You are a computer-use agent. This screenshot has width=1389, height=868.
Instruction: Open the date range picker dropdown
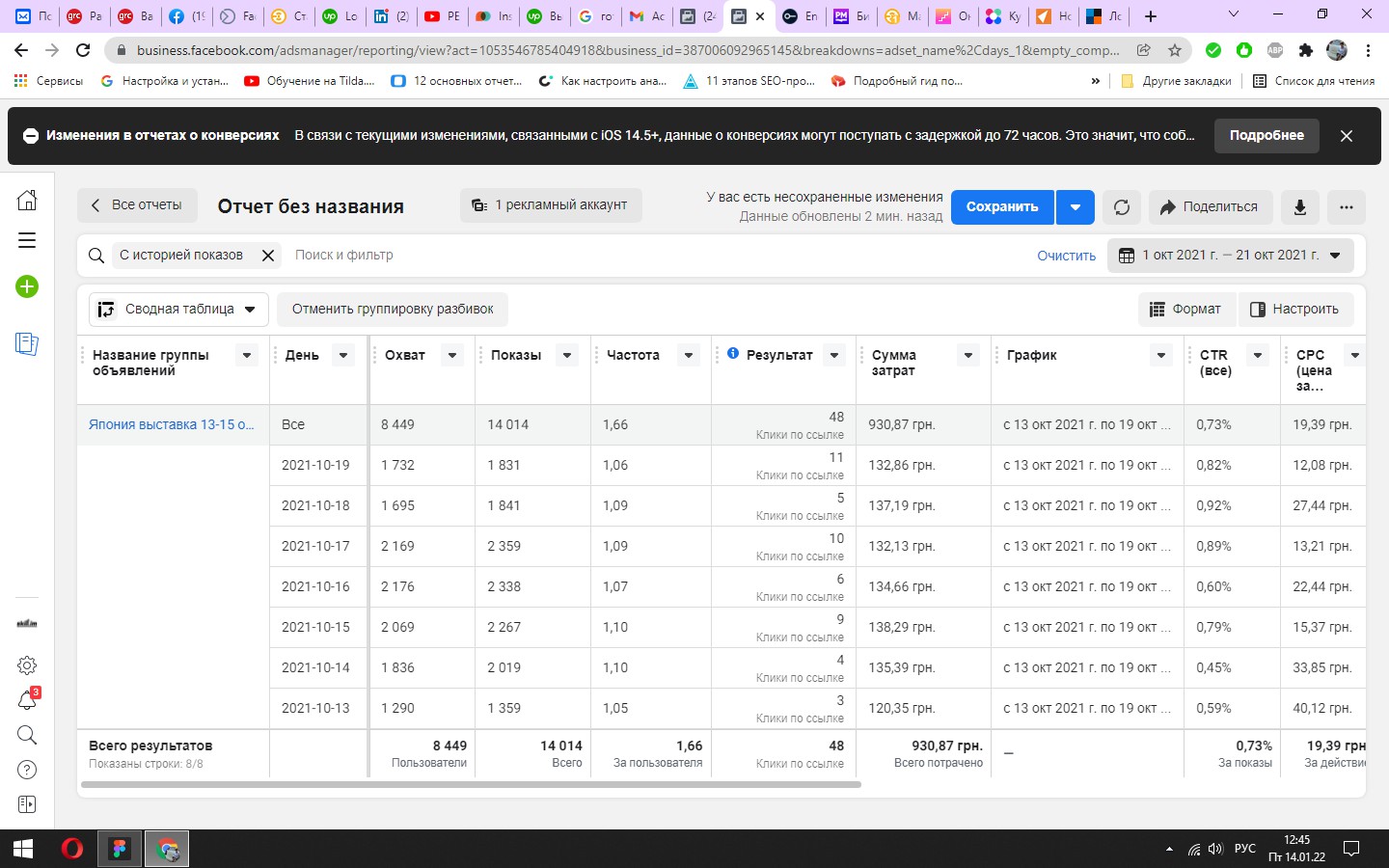[1230, 256]
